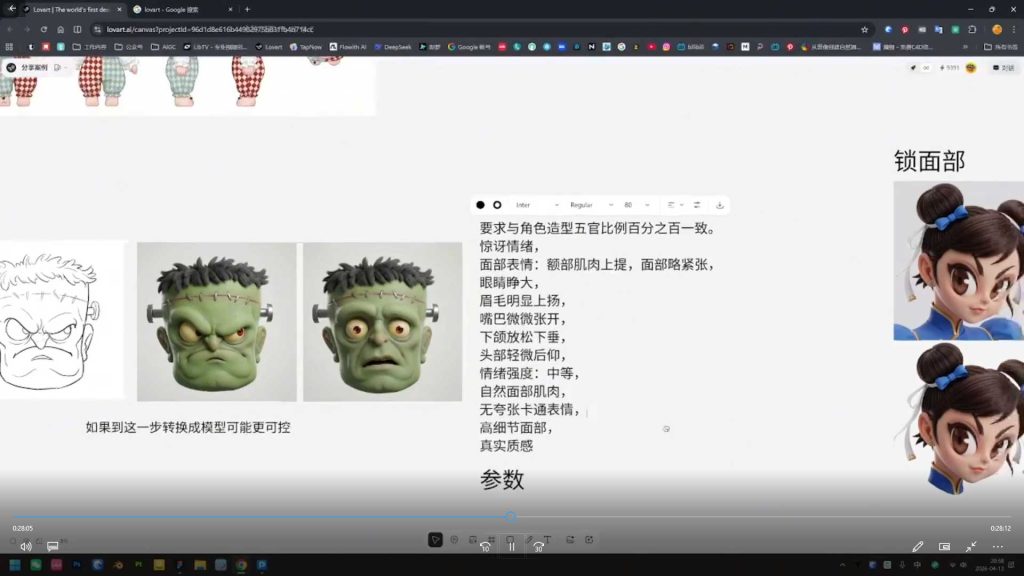This screenshot has height=576, width=1024.
Task: Click the text line 惊讶情绪
Action: (509, 246)
